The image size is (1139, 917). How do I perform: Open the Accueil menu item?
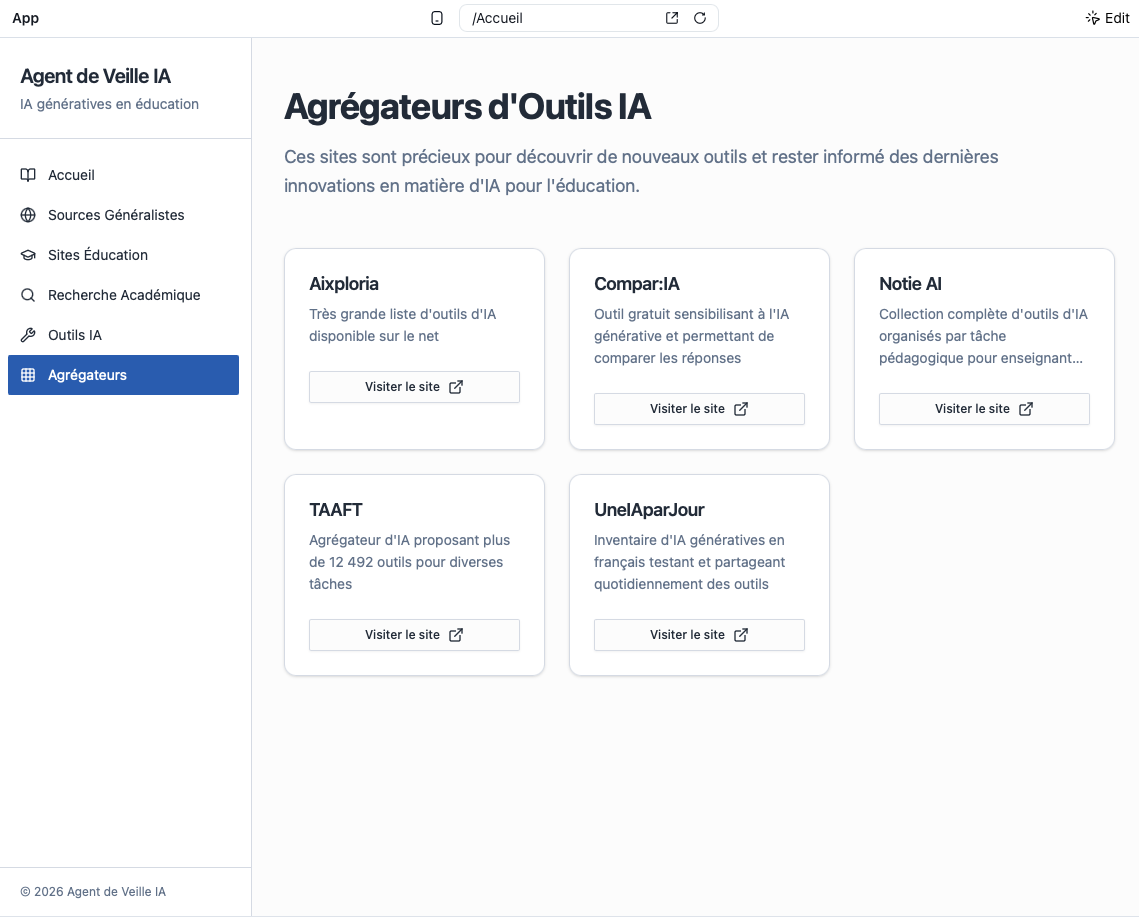tap(71, 175)
